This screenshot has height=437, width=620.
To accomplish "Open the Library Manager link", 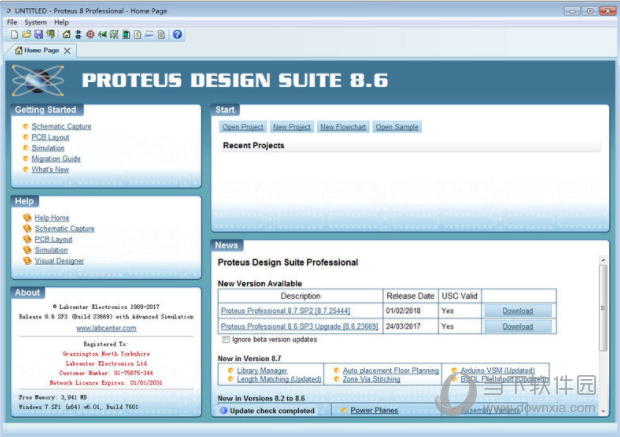I will tap(262, 370).
